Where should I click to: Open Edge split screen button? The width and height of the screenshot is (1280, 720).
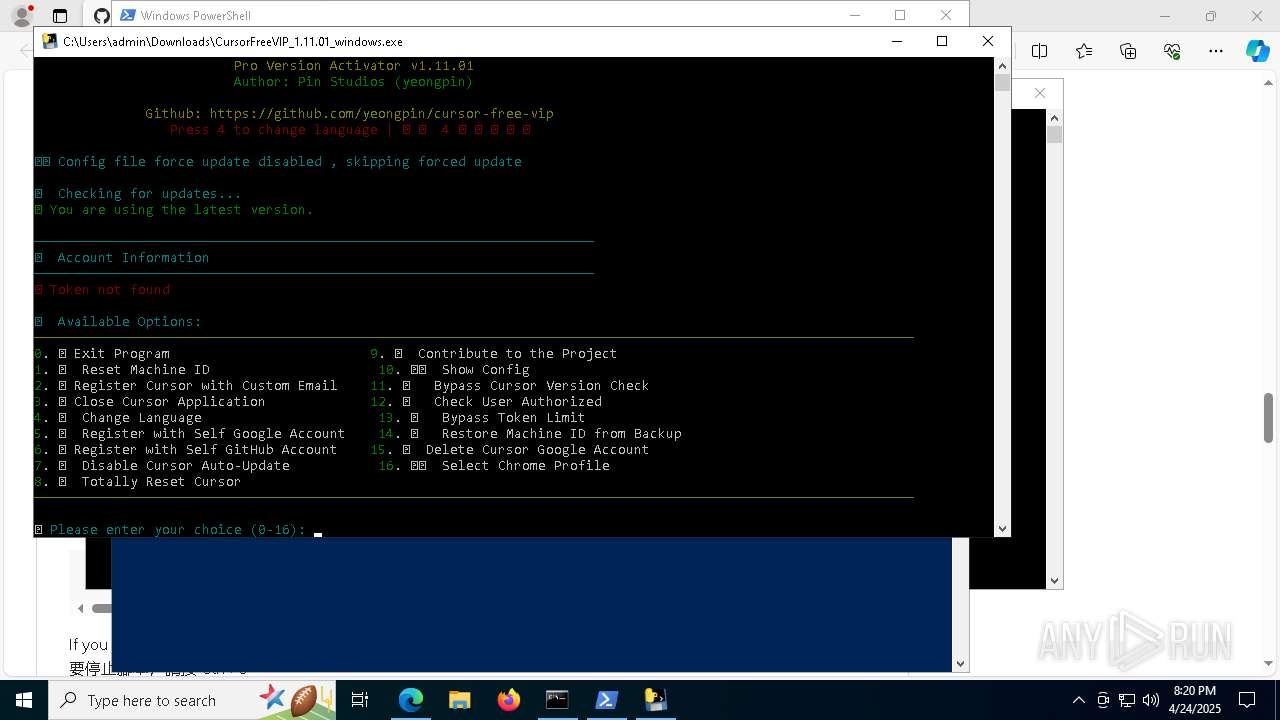[x=1040, y=51]
